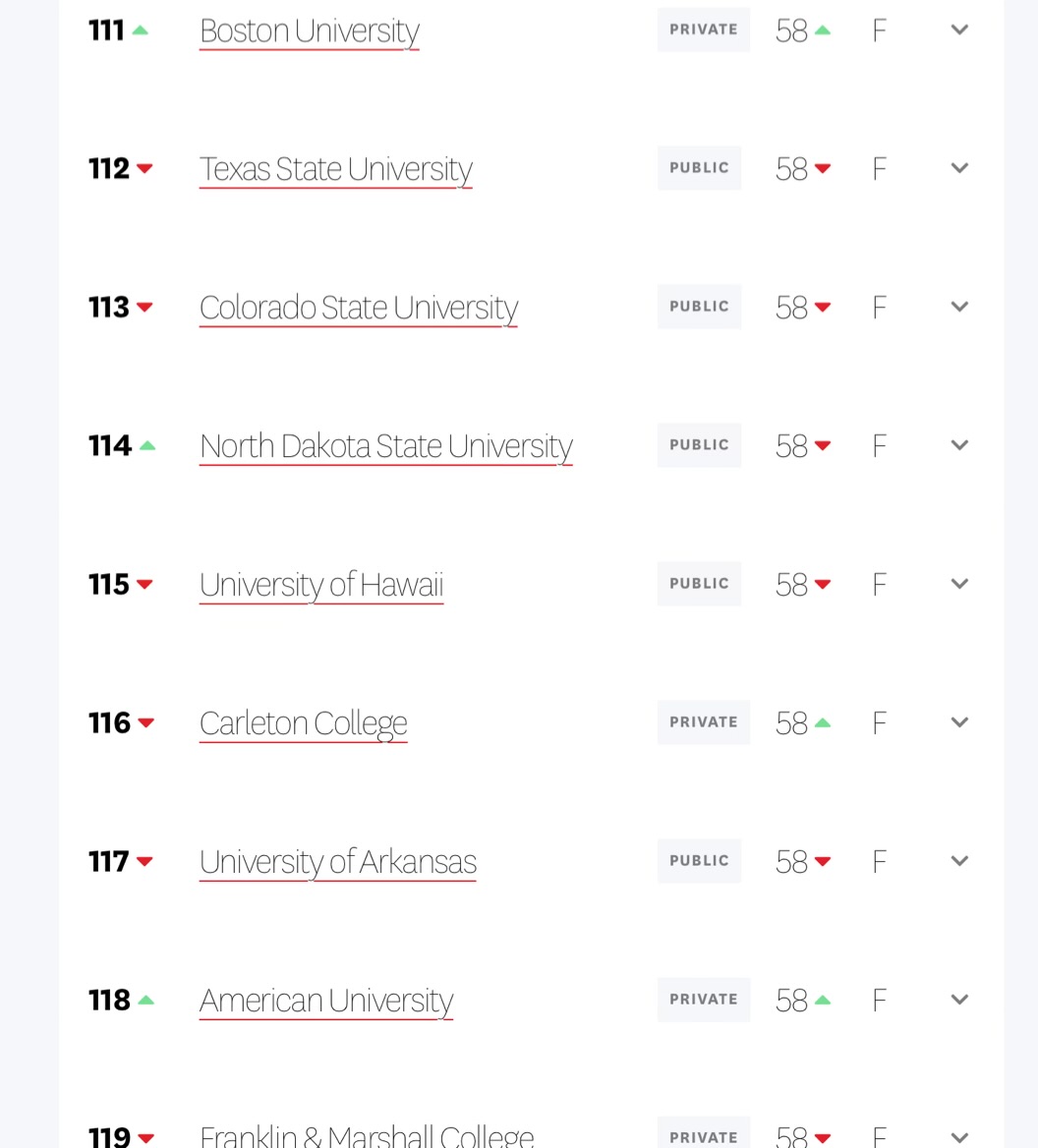Expand the University of Hawaii row
Image resolution: width=1038 pixels, height=1148 pixels.
click(959, 584)
